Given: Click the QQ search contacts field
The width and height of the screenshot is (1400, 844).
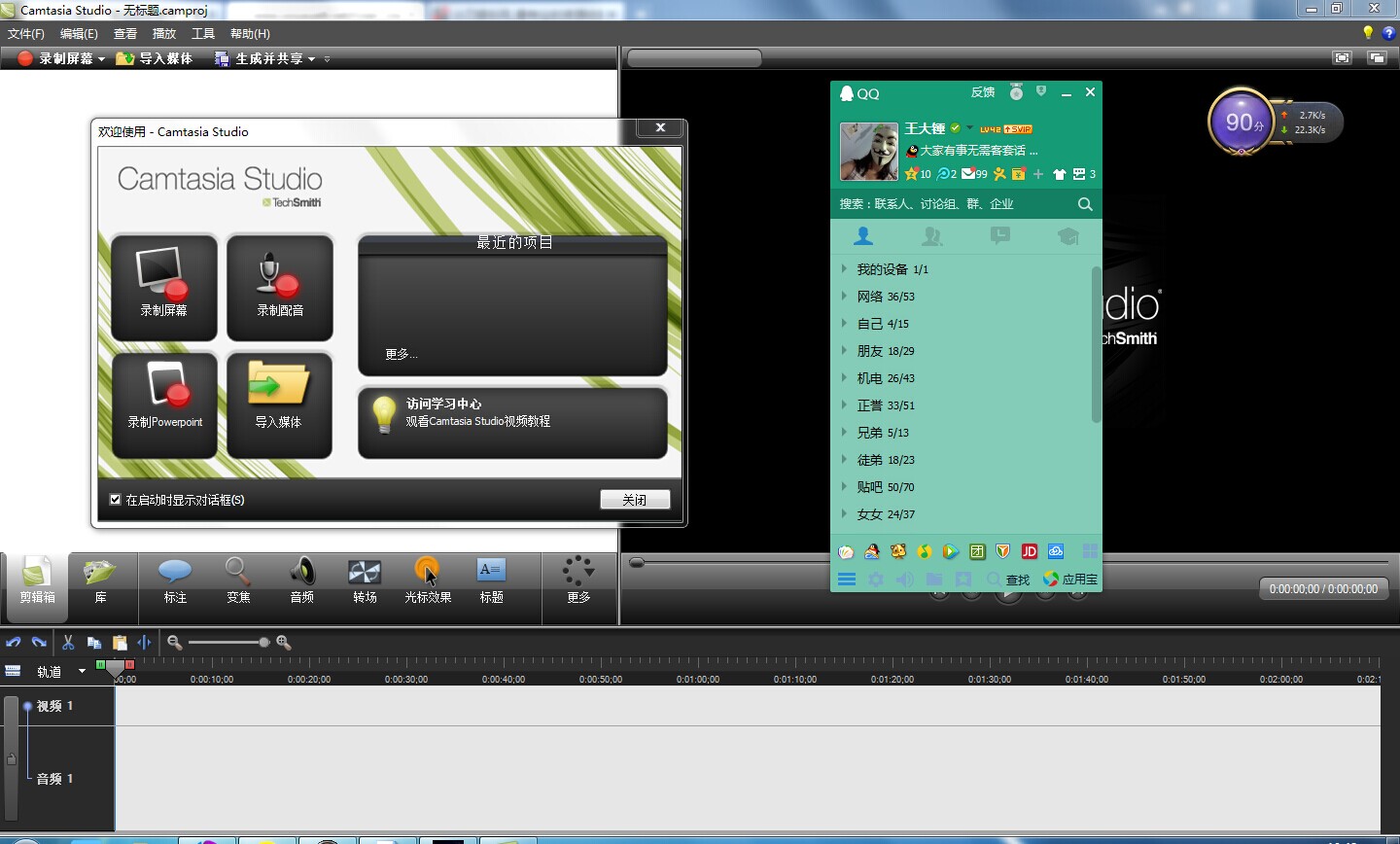Looking at the screenshot, I should (x=953, y=204).
